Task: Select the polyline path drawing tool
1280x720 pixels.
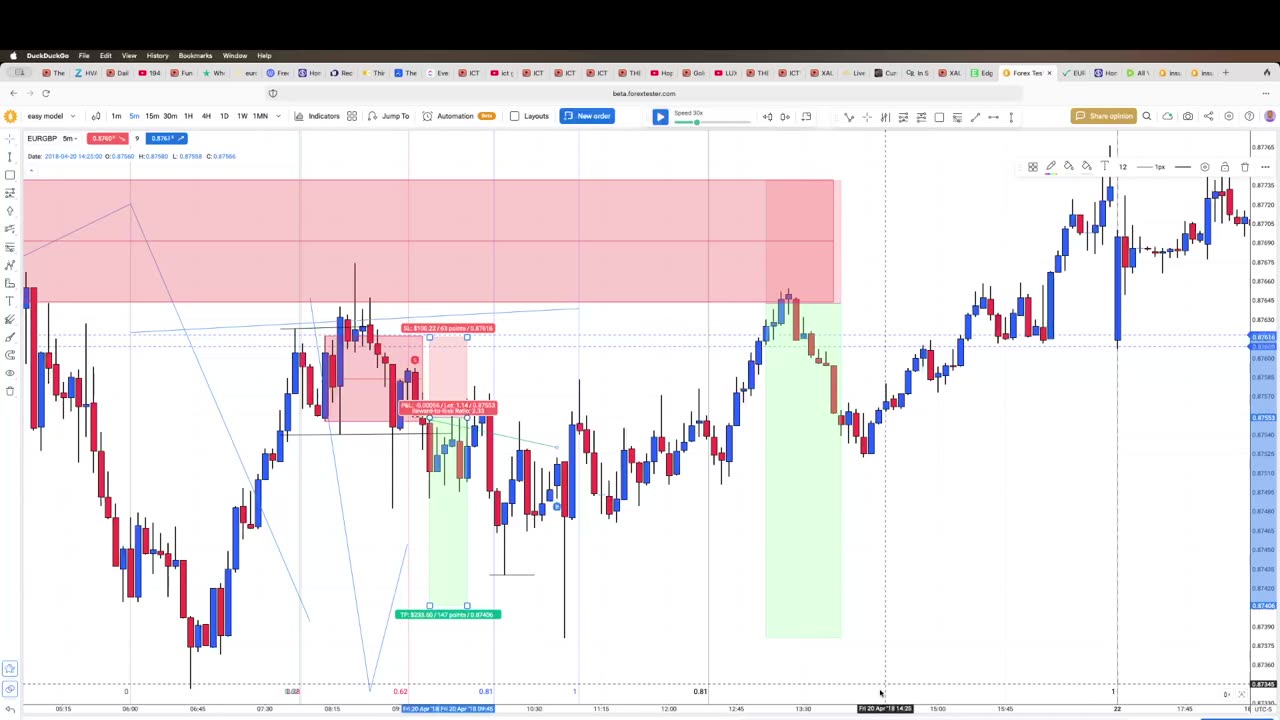Action: (x=849, y=117)
